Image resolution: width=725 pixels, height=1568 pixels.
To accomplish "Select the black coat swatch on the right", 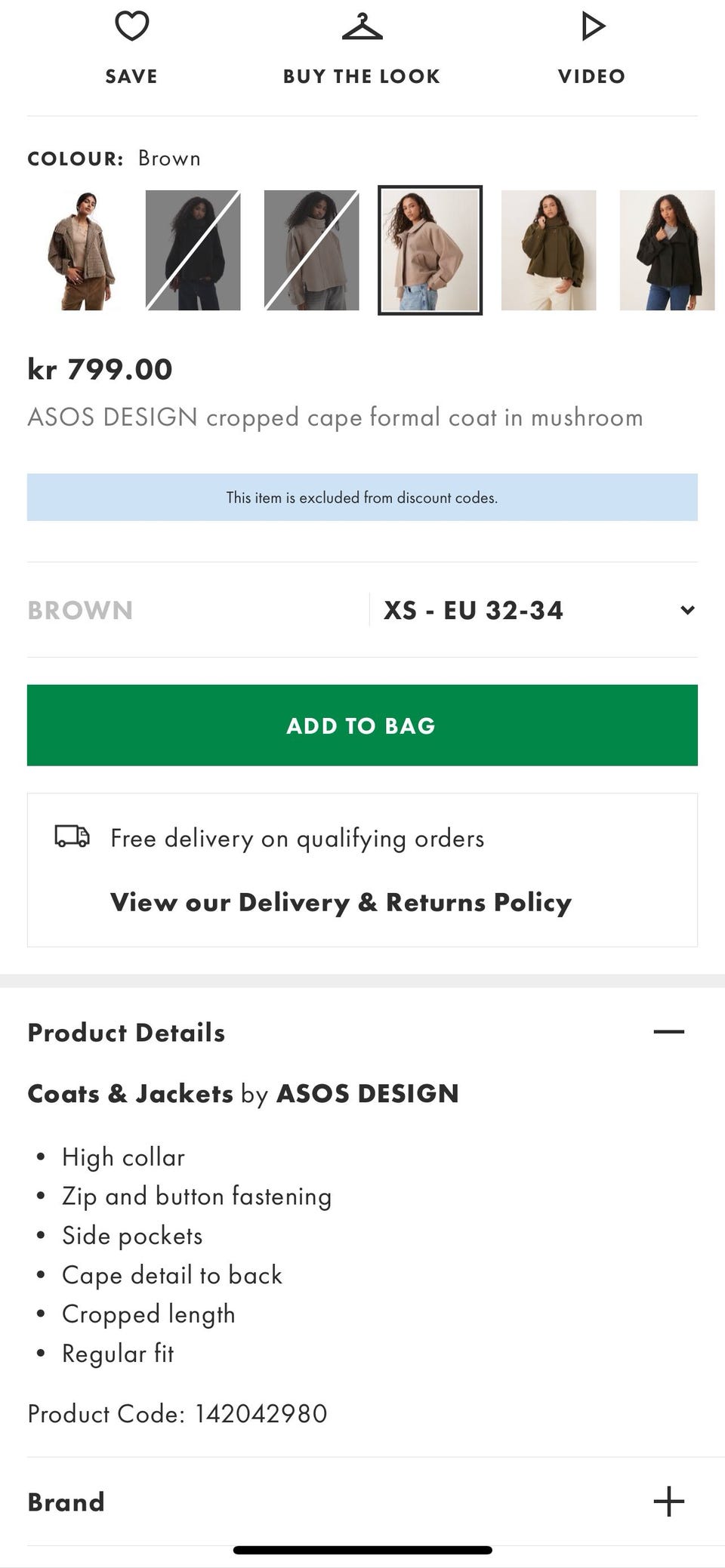I will click(668, 251).
